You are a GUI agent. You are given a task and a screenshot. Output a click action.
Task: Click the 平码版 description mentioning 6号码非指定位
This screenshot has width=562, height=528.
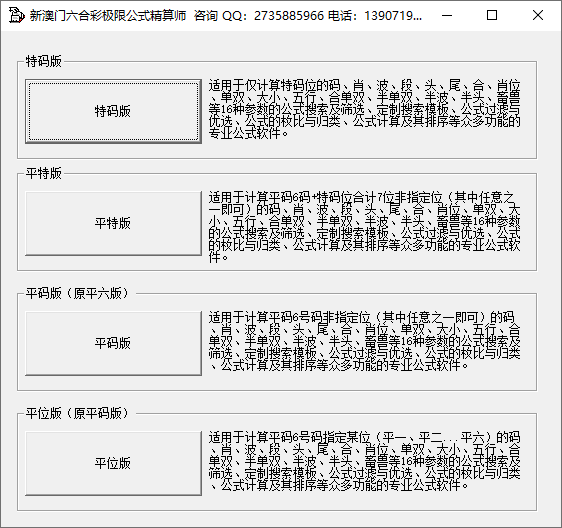(365, 341)
